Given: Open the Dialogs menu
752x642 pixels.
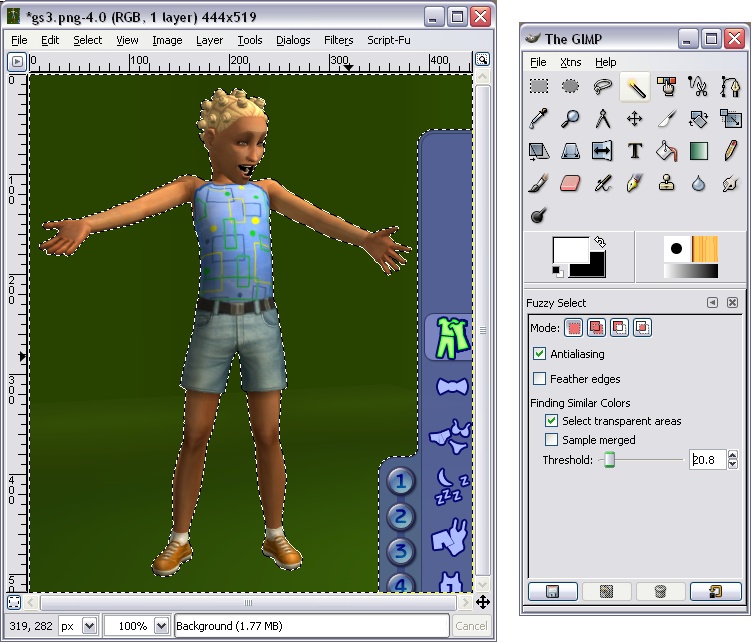Looking at the screenshot, I should [293, 40].
